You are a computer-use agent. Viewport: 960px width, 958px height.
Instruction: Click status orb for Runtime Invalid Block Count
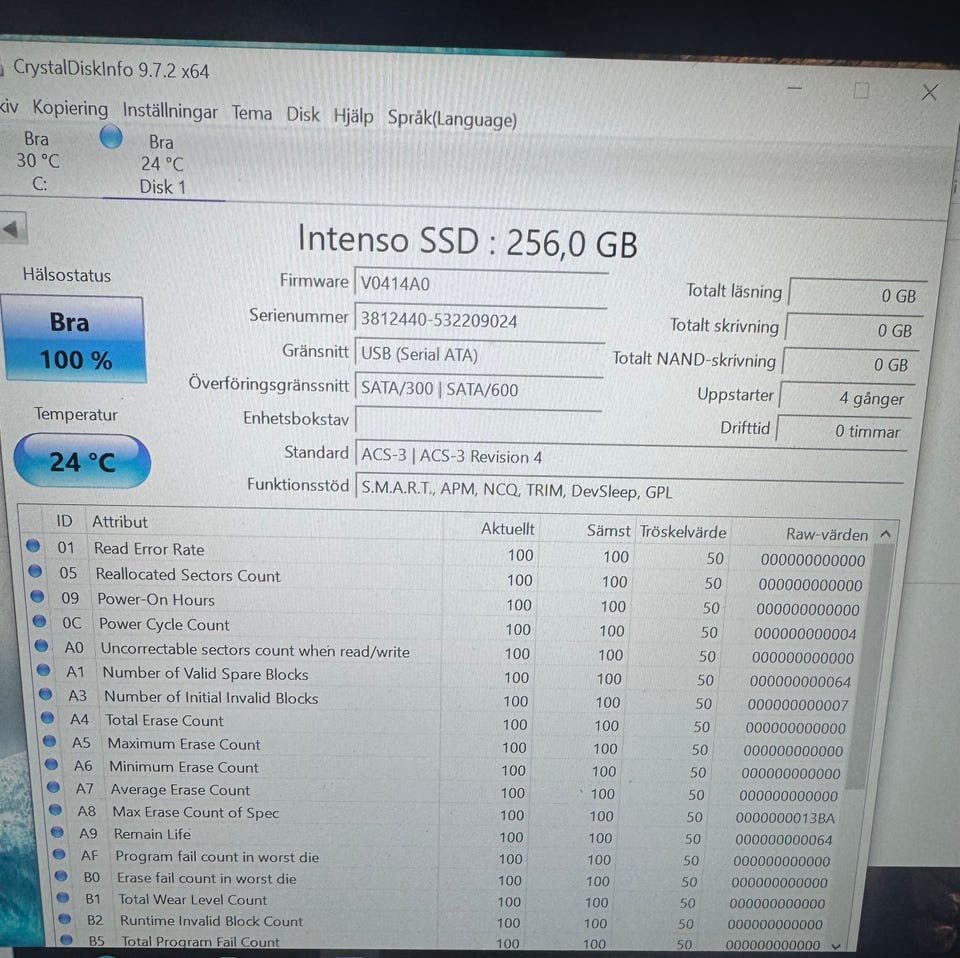pos(65,918)
